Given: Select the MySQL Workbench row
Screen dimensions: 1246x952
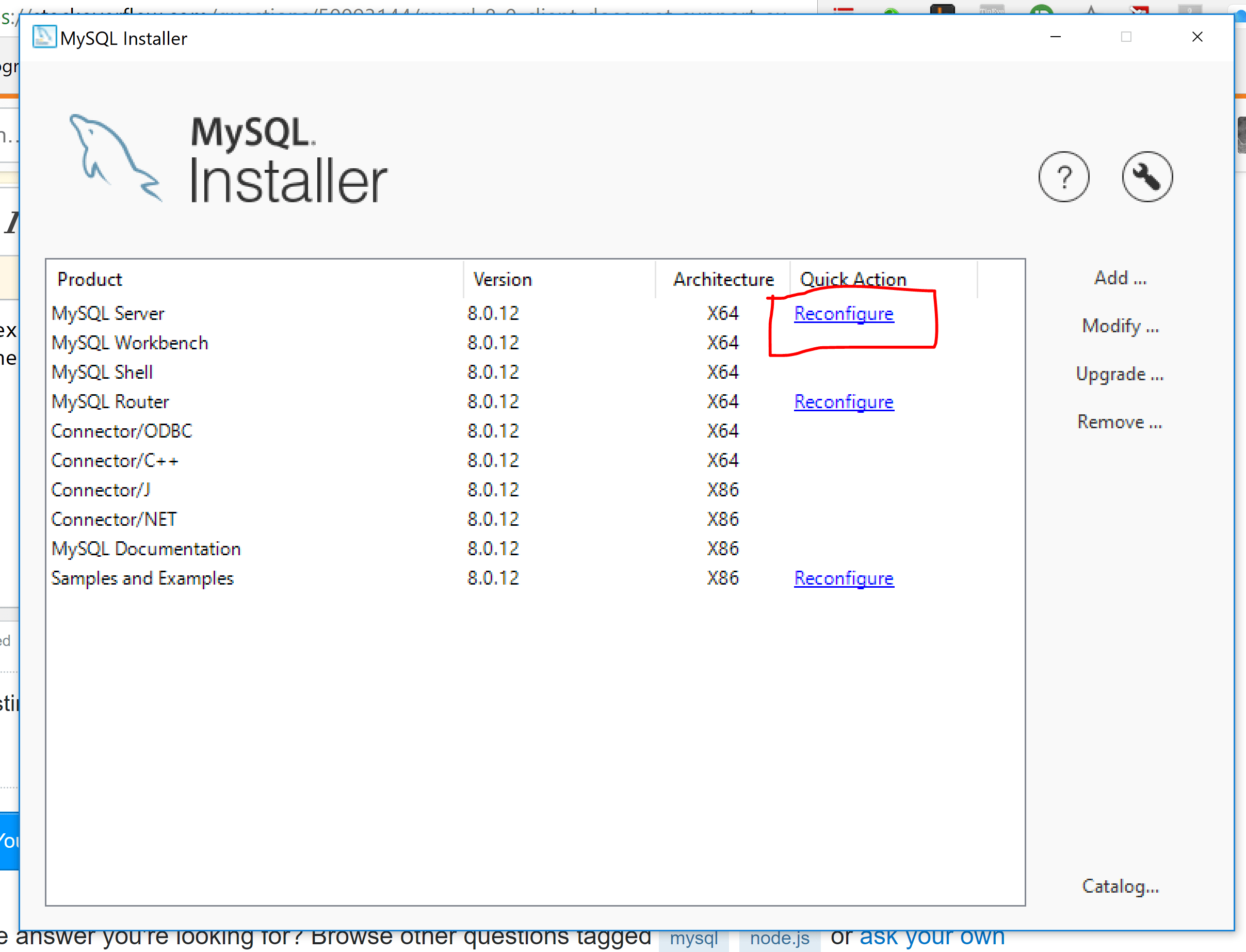Looking at the screenshot, I should point(130,343).
